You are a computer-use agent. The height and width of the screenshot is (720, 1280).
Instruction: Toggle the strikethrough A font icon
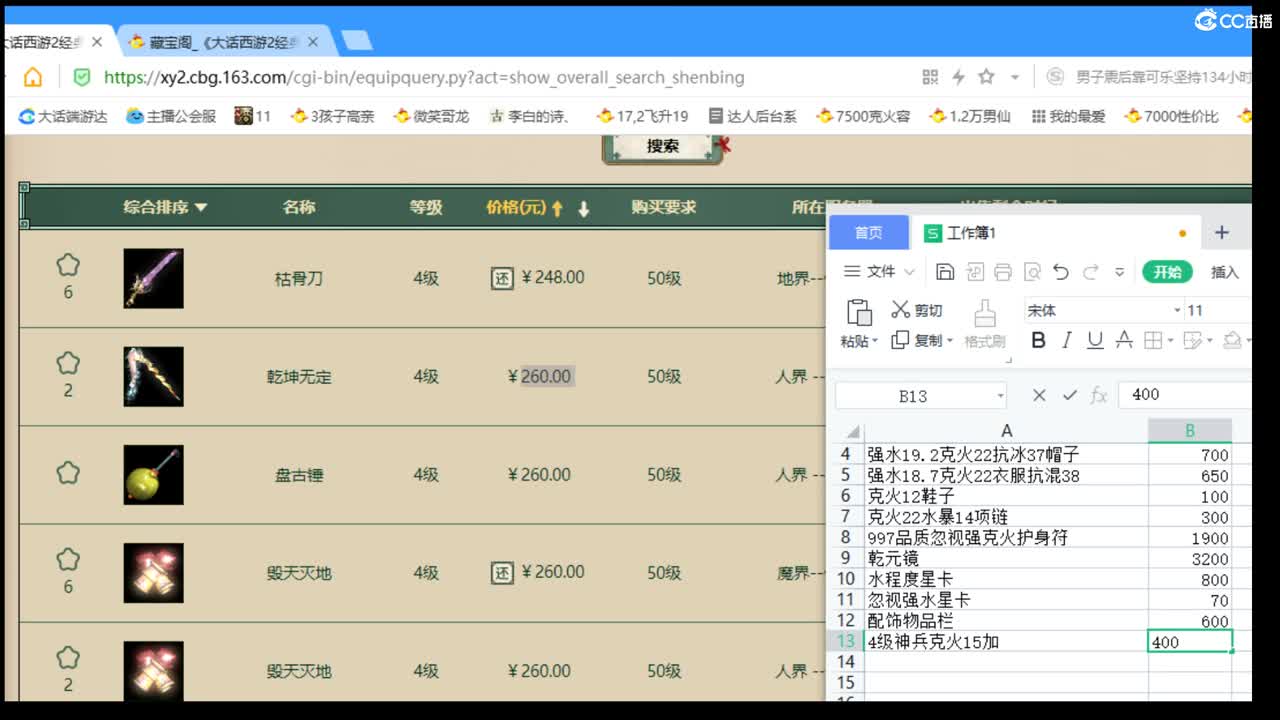(1124, 341)
